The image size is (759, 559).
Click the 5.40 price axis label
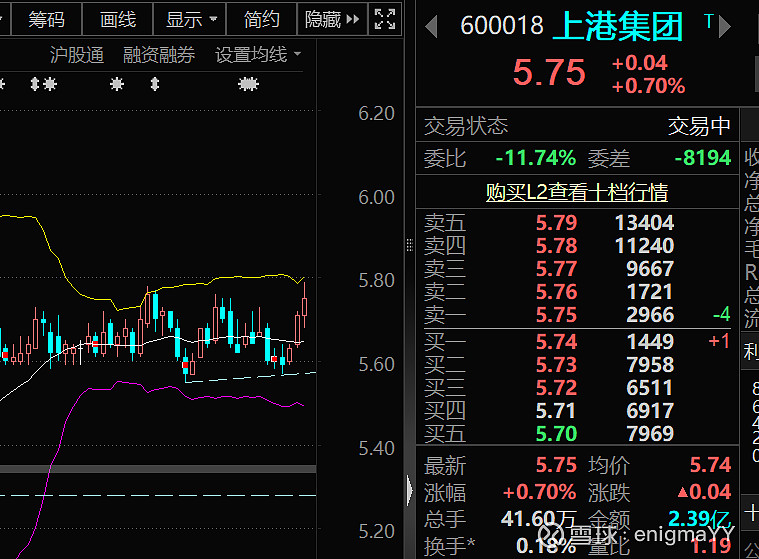pyautogui.click(x=376, y=449)
